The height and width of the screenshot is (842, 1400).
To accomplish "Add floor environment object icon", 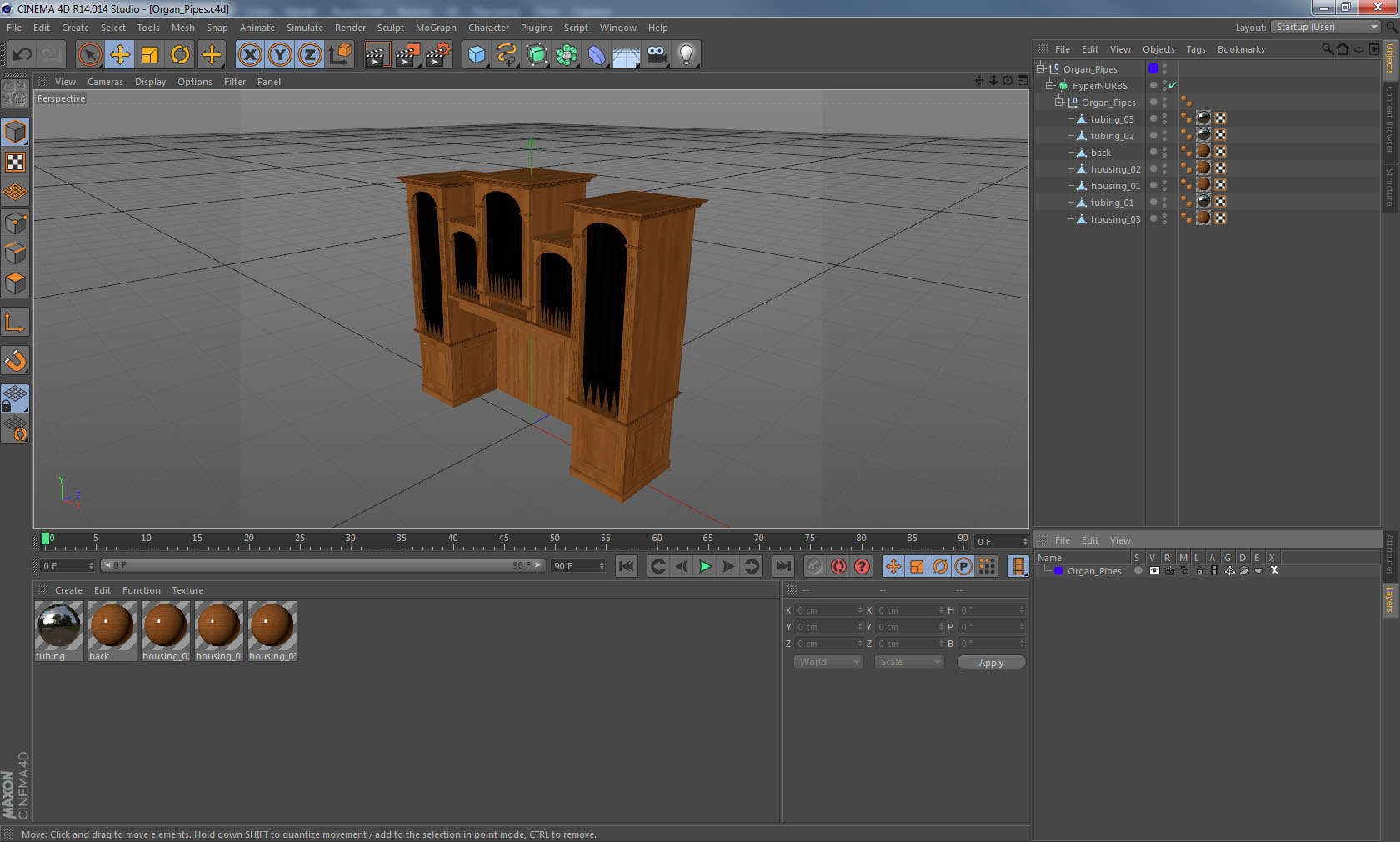I will pos(627,55).
